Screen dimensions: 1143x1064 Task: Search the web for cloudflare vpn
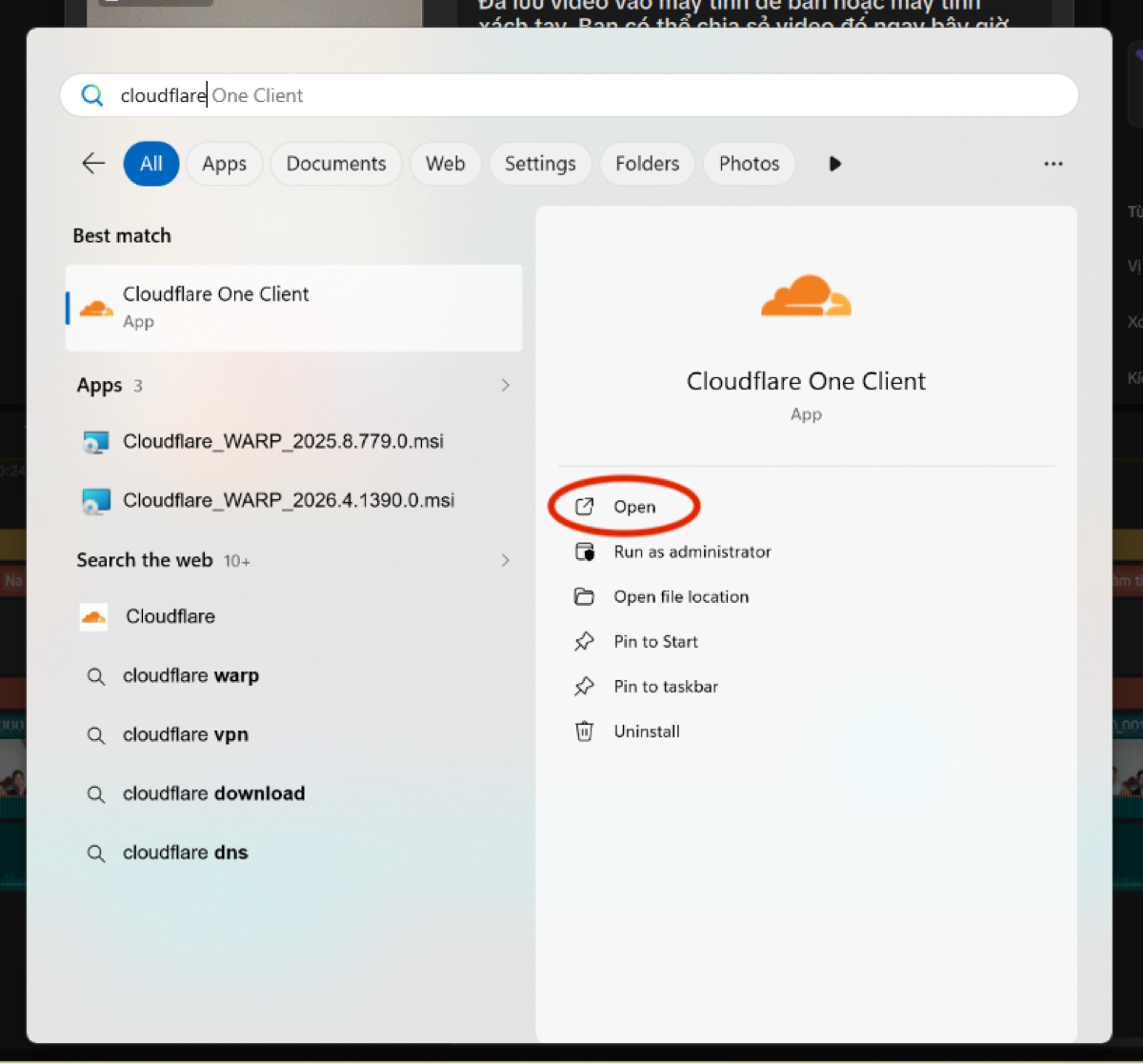pos(293,735)
